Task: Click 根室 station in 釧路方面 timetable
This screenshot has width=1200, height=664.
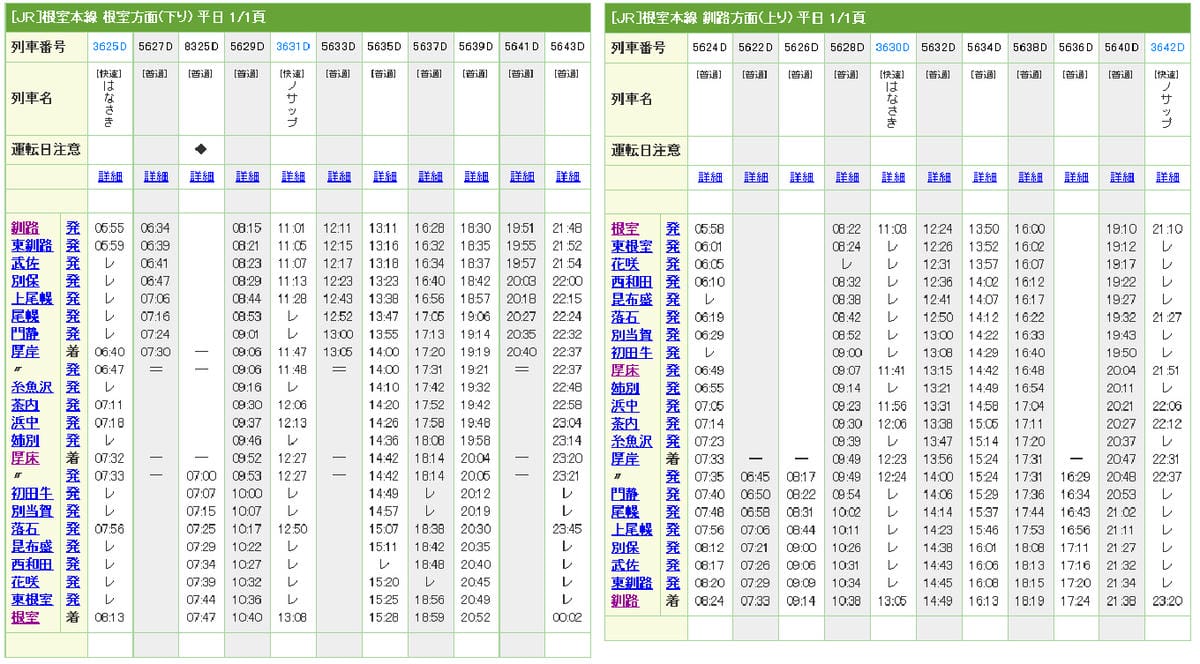Action: (625, 228)
